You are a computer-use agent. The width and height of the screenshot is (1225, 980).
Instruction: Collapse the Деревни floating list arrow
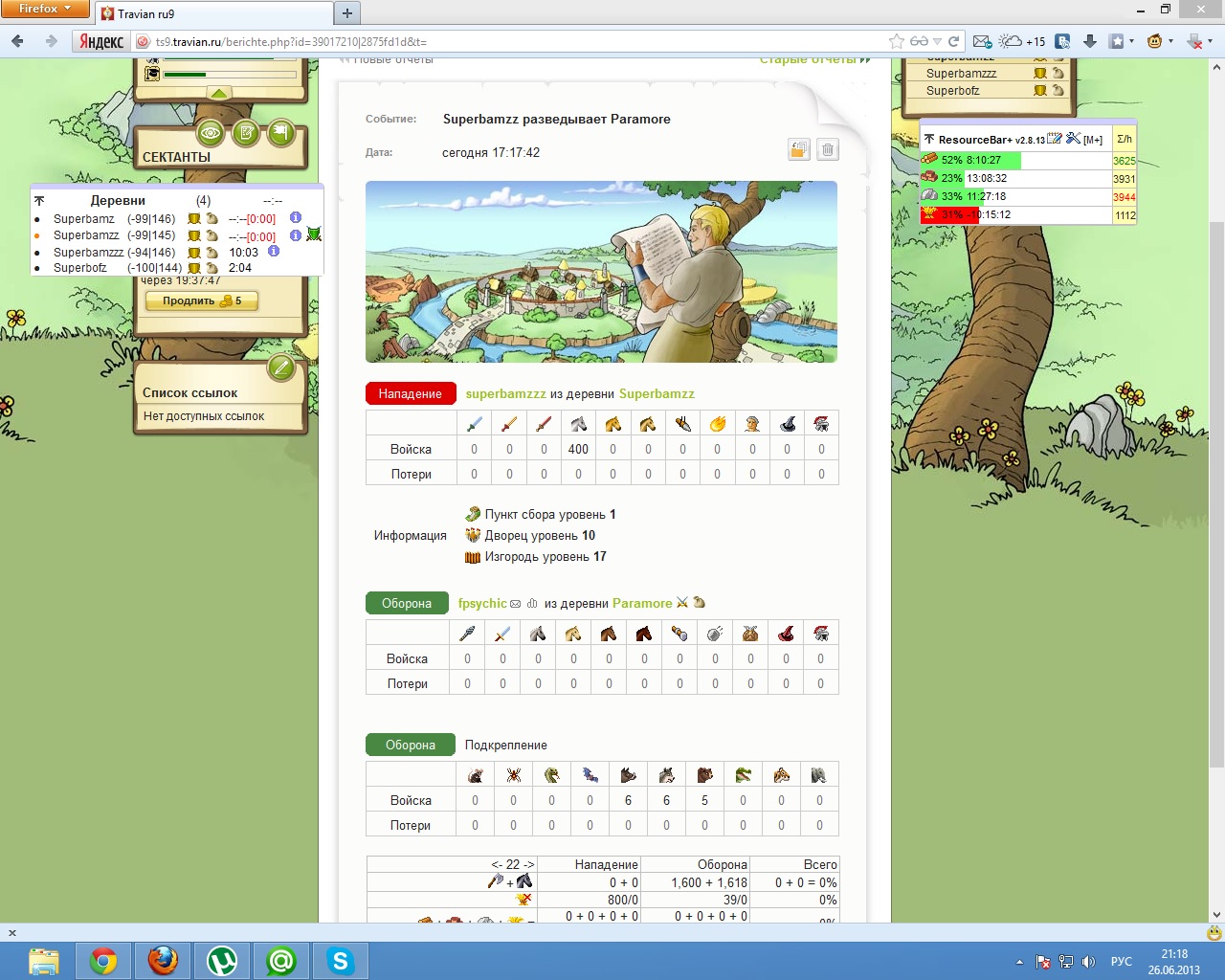39,201
